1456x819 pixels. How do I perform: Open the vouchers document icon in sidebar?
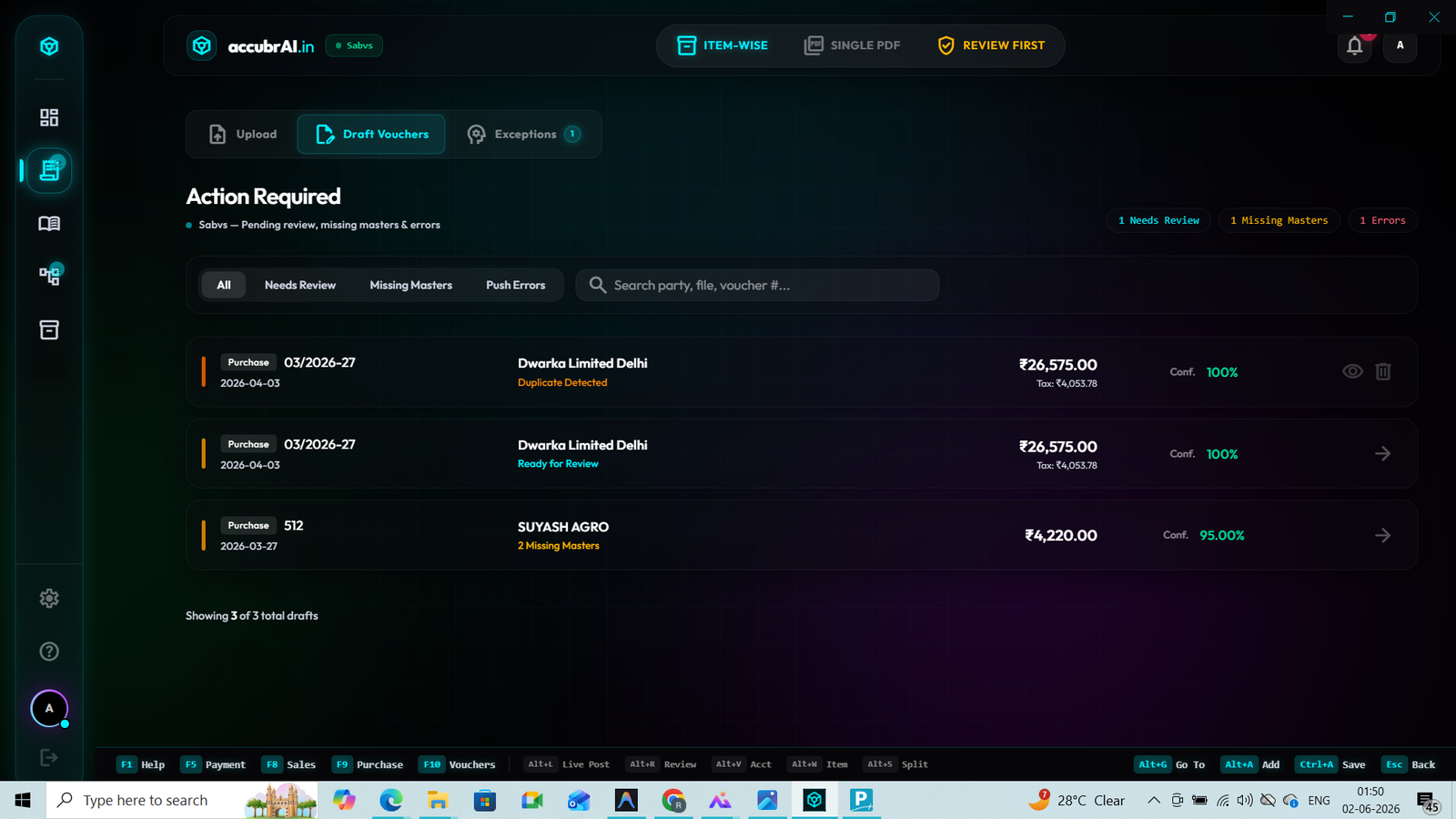click(x=49, y=170)
